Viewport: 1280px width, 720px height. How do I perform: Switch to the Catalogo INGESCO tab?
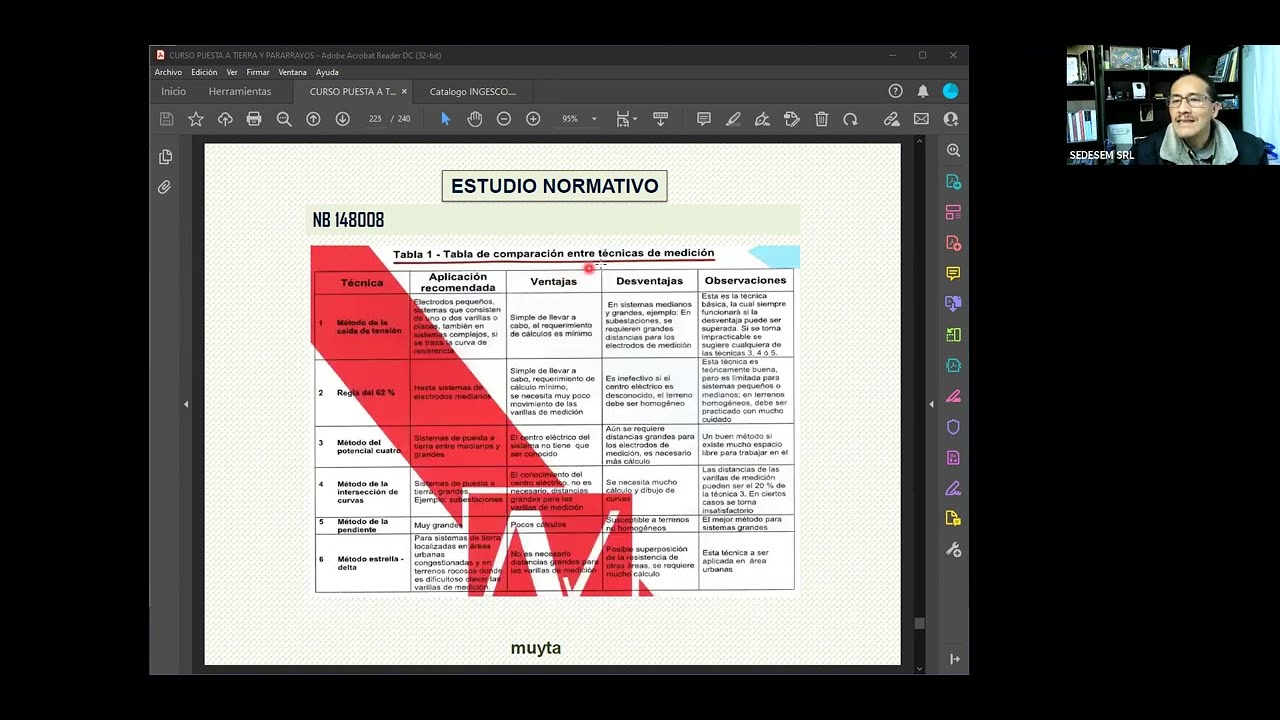coord(473,91)
